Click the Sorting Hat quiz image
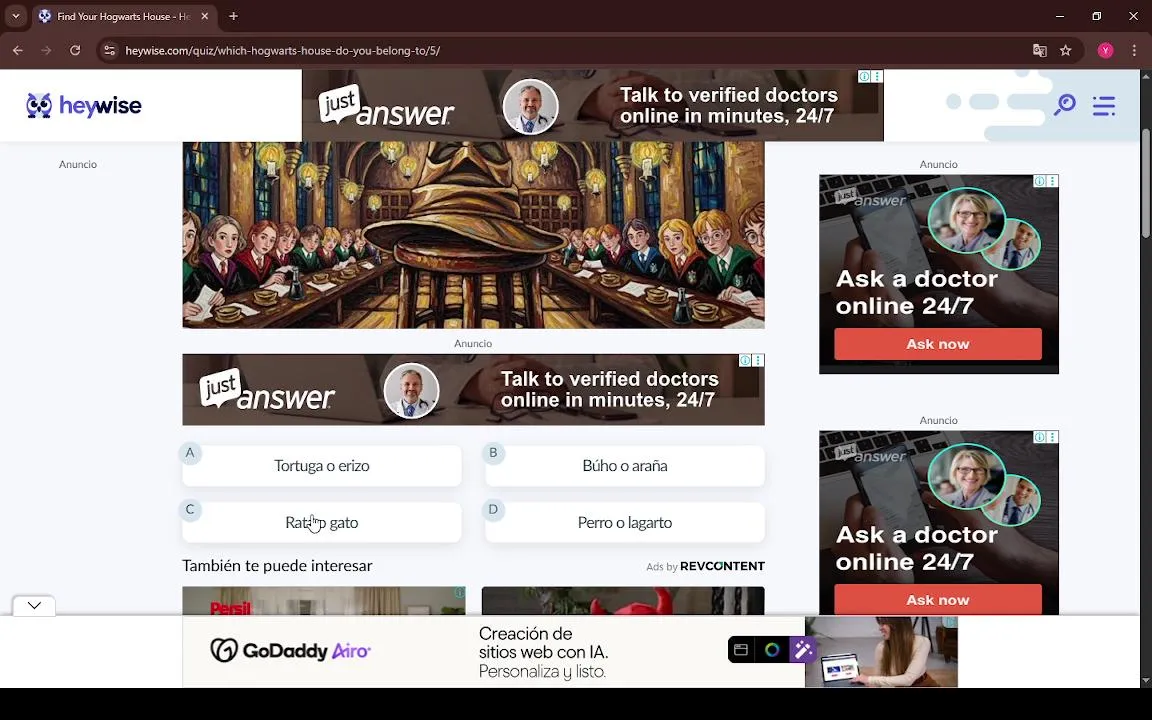This screenshot has width=1152, height=720. tap(473, 235)
